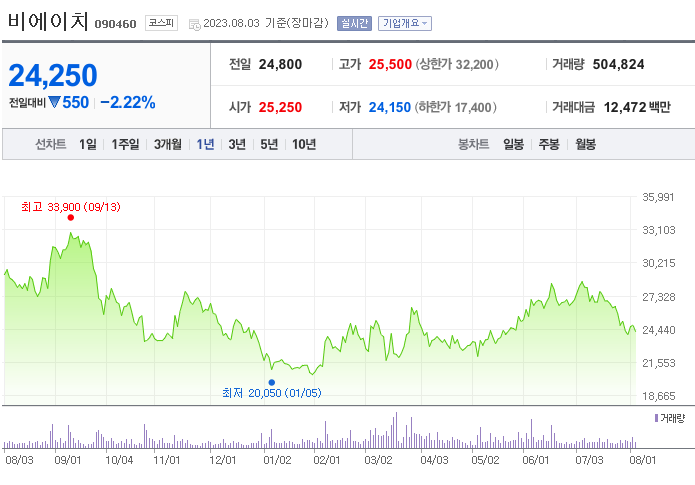Click the red highest-price dot on chart
The width and height of the screenshot is (695, 485).
coord(70,217)
